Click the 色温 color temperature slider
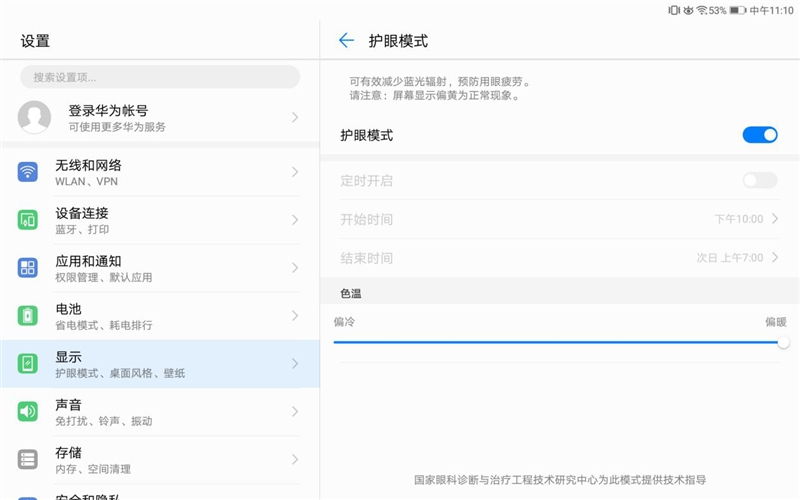Screen dimensions: 800x500 point(558,342)
